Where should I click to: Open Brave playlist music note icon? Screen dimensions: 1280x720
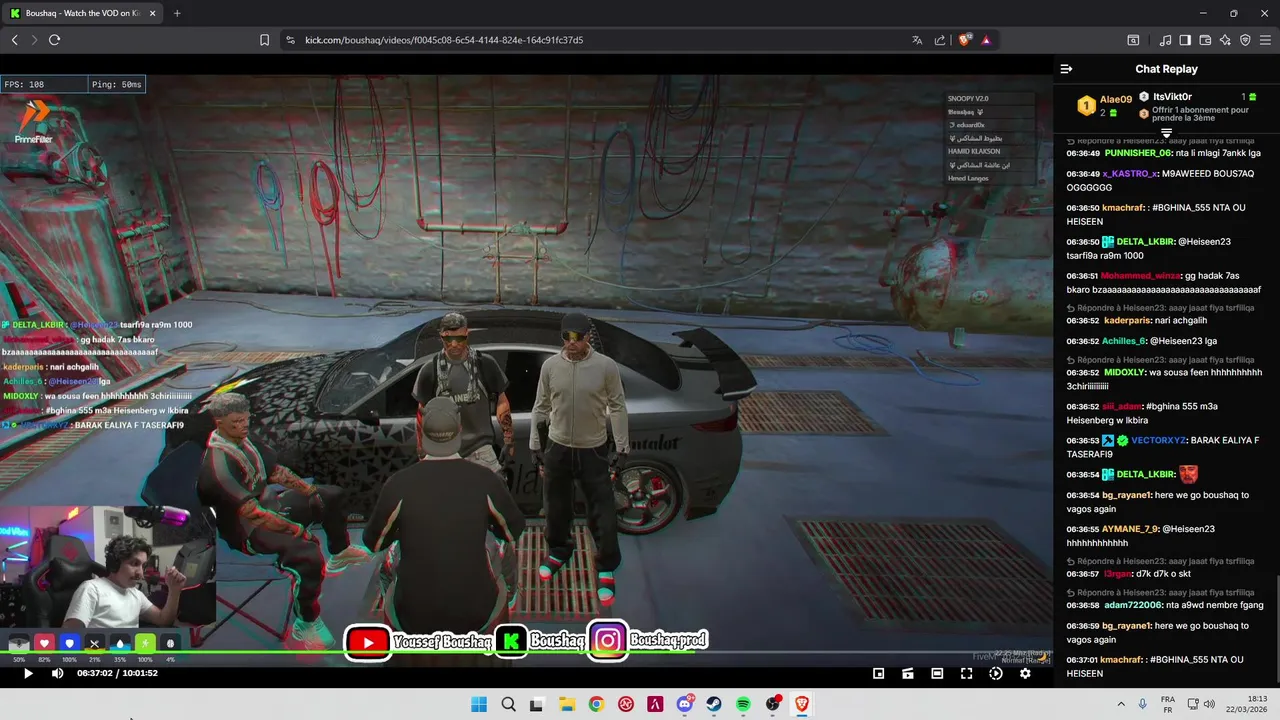tap(1165, 40)
